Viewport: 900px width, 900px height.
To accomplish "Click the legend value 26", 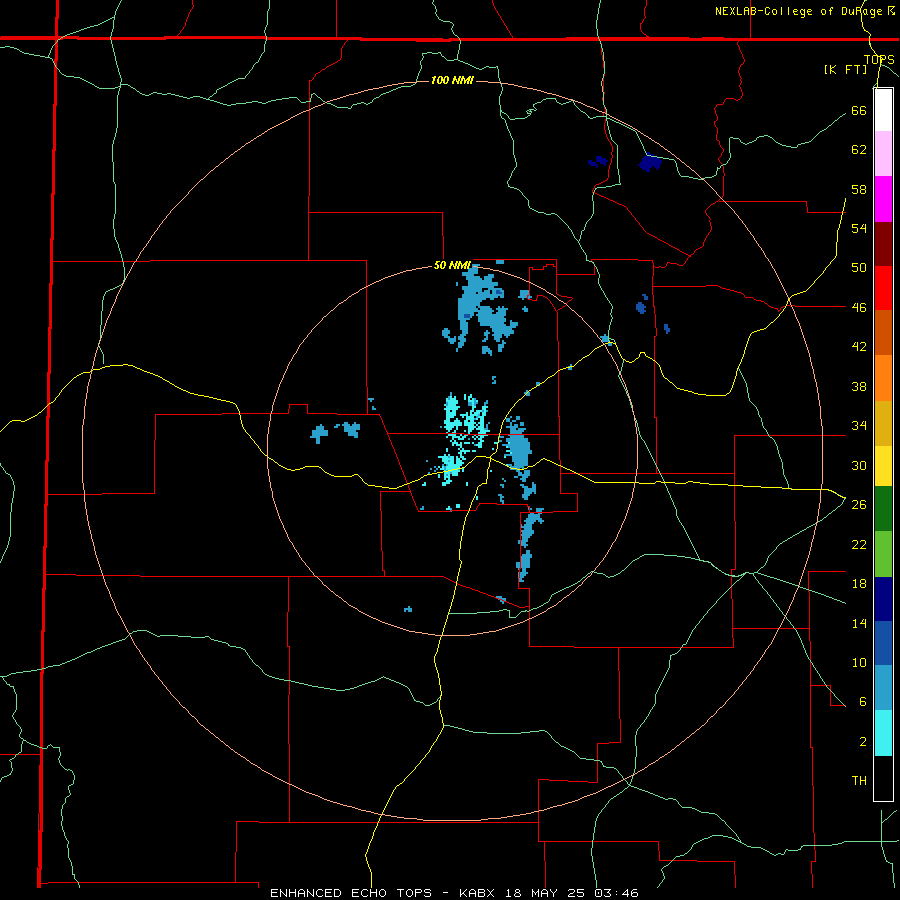I will [859, 505].
